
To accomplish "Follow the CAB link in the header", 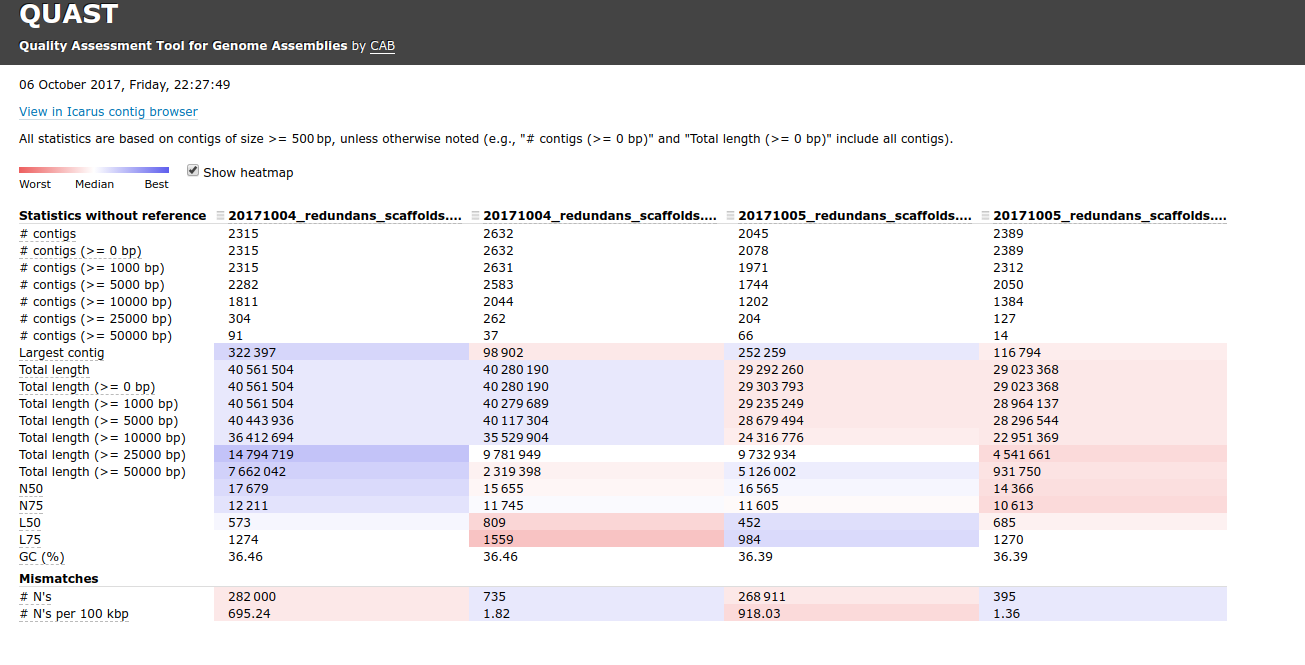I will tap(382, 46).
